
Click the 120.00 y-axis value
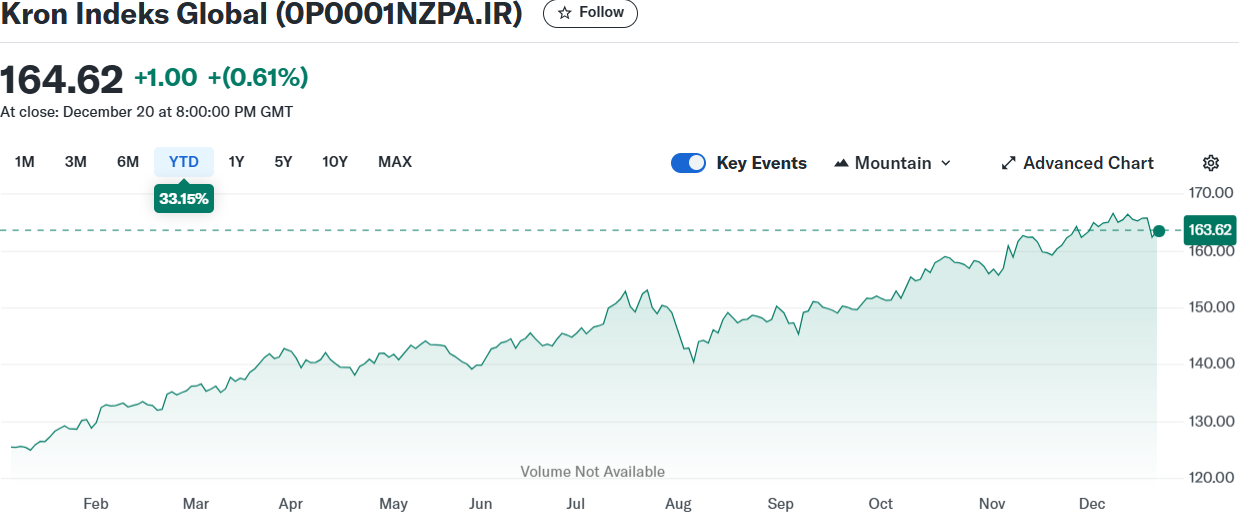(x=1210, y=477)
